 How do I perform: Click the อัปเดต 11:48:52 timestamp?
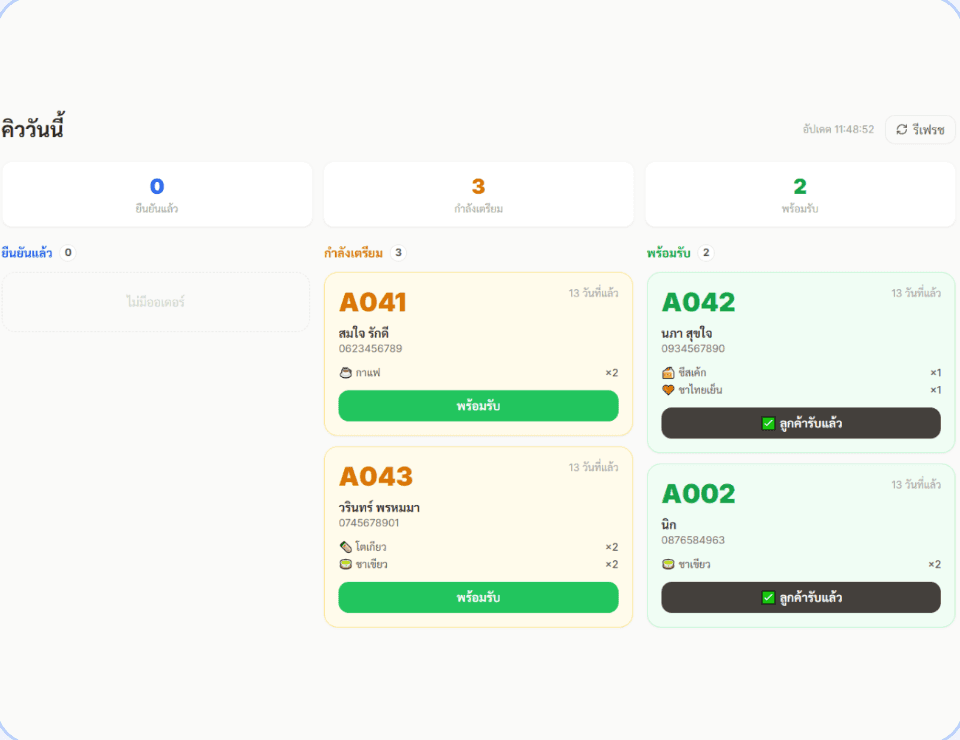tap(838, 130)
